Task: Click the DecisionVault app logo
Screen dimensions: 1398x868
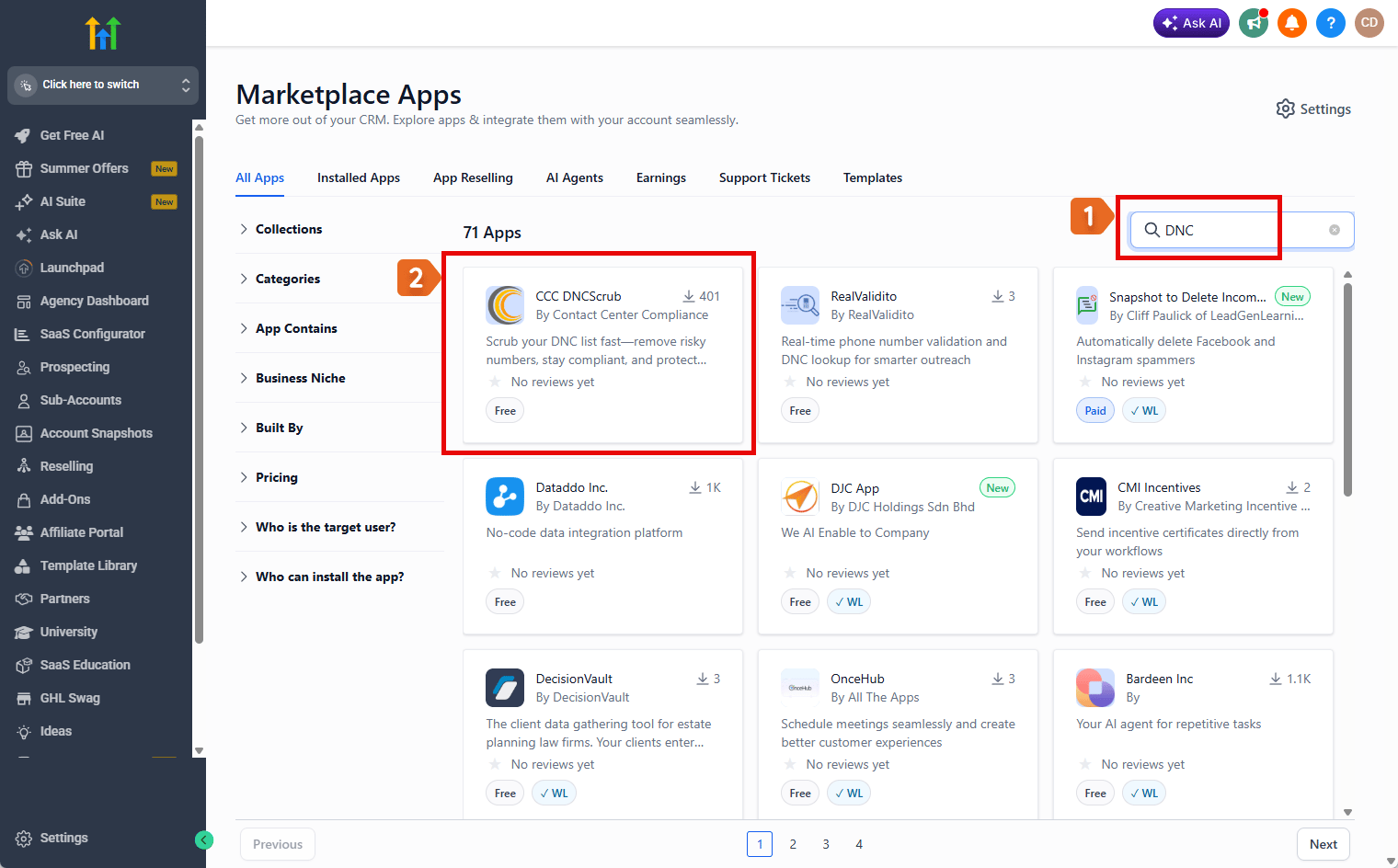Action: point(505,688)
